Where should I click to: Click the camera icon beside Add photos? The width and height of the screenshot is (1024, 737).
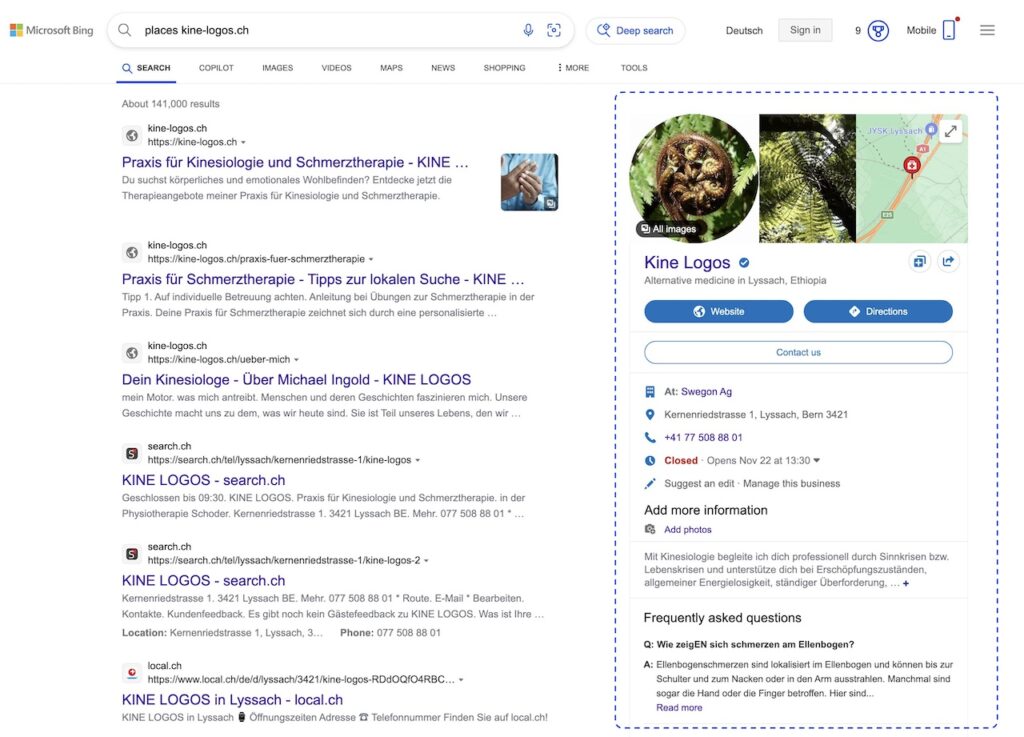pyautogui.click(x=650, y=529)
